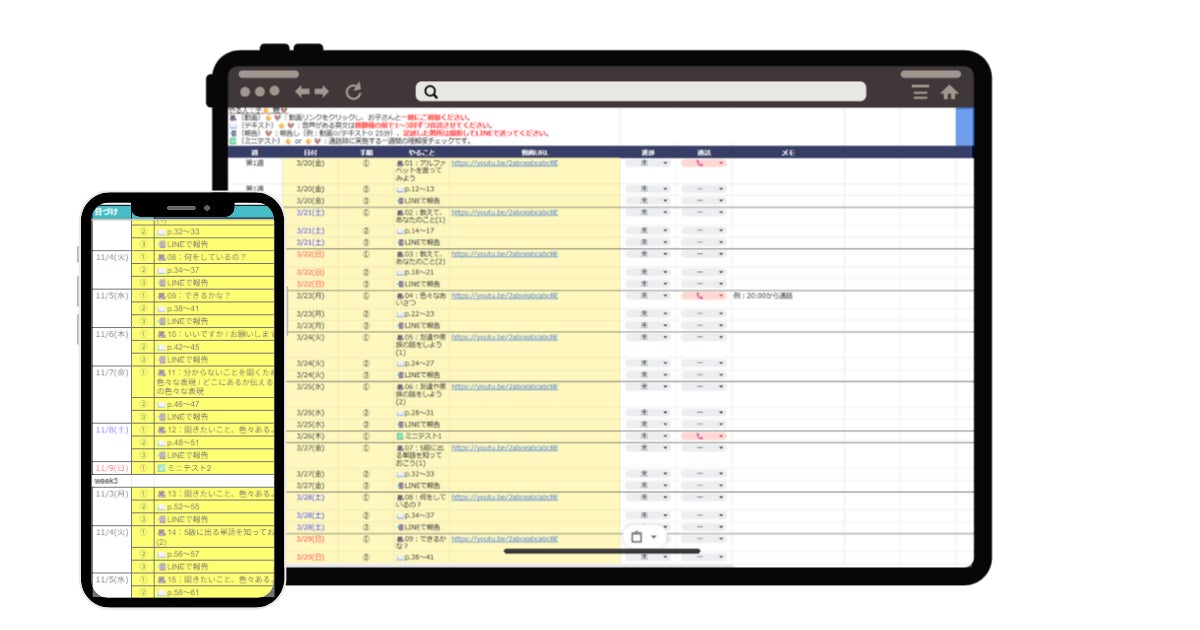Click the browser forward arrow on tablet
This screenshot has width=1200, height=630.
point(322,92)
